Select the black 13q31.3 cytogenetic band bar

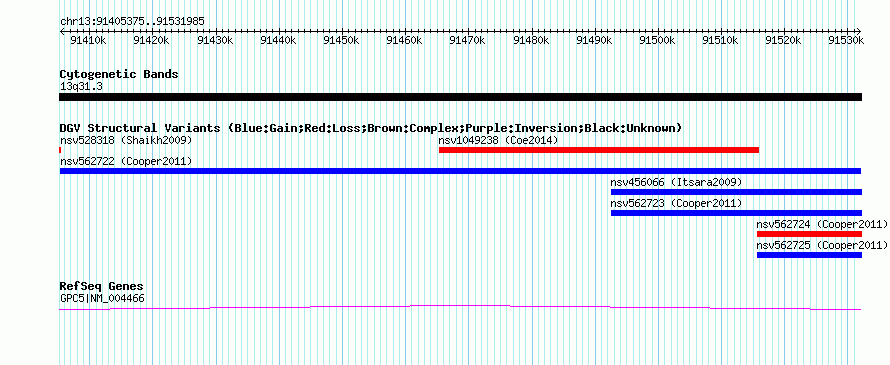tap(460, 97)
